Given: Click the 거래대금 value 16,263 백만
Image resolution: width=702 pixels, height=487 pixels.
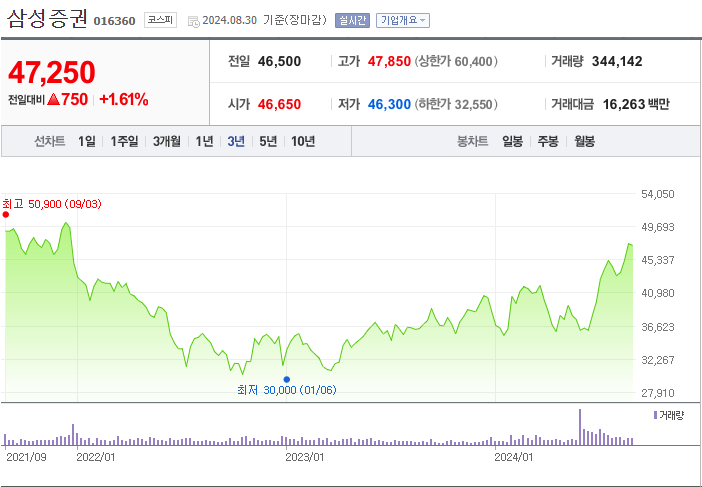Looking at the screenshot, I should coord(636,104).
